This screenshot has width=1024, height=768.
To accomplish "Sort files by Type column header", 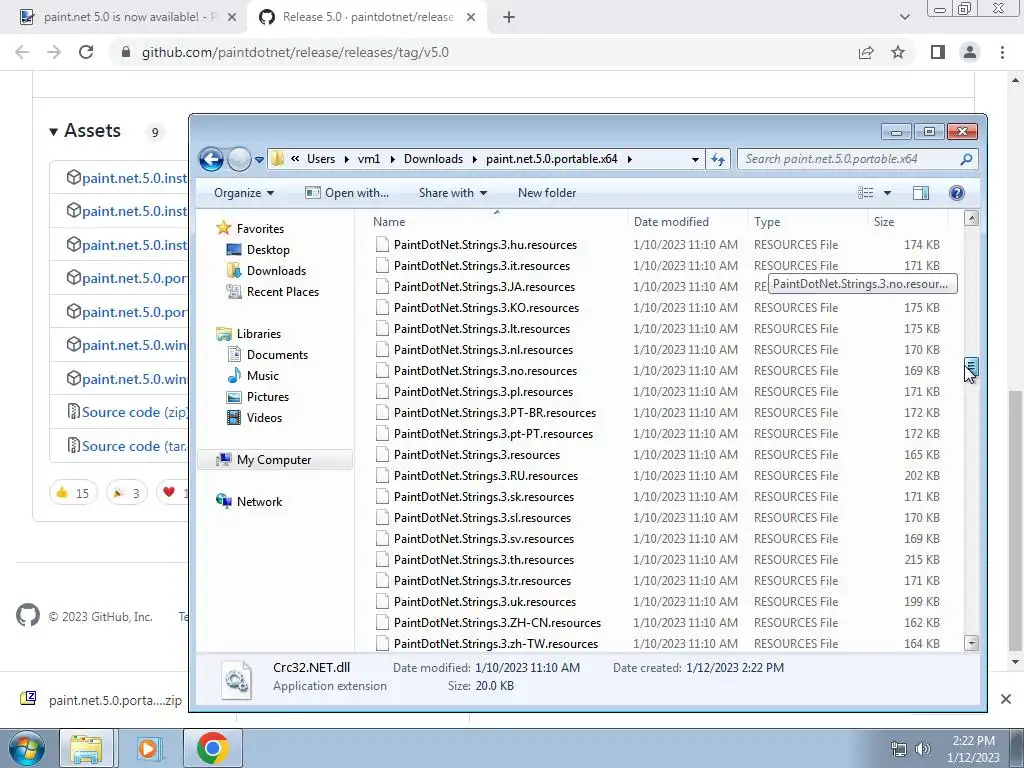I will (807, 221).
